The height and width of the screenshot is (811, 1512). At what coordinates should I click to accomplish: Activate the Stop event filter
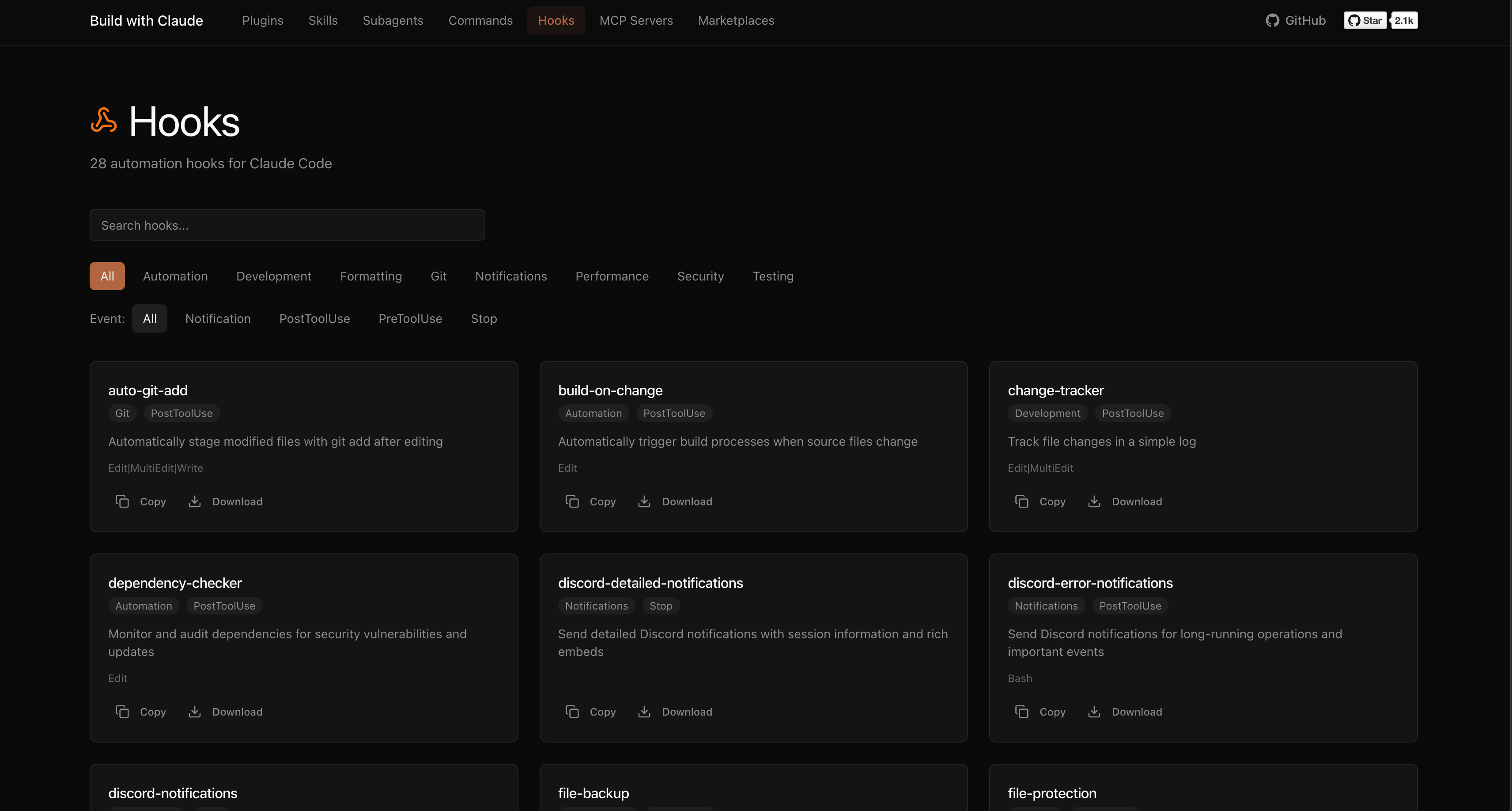tap(484, 318)
